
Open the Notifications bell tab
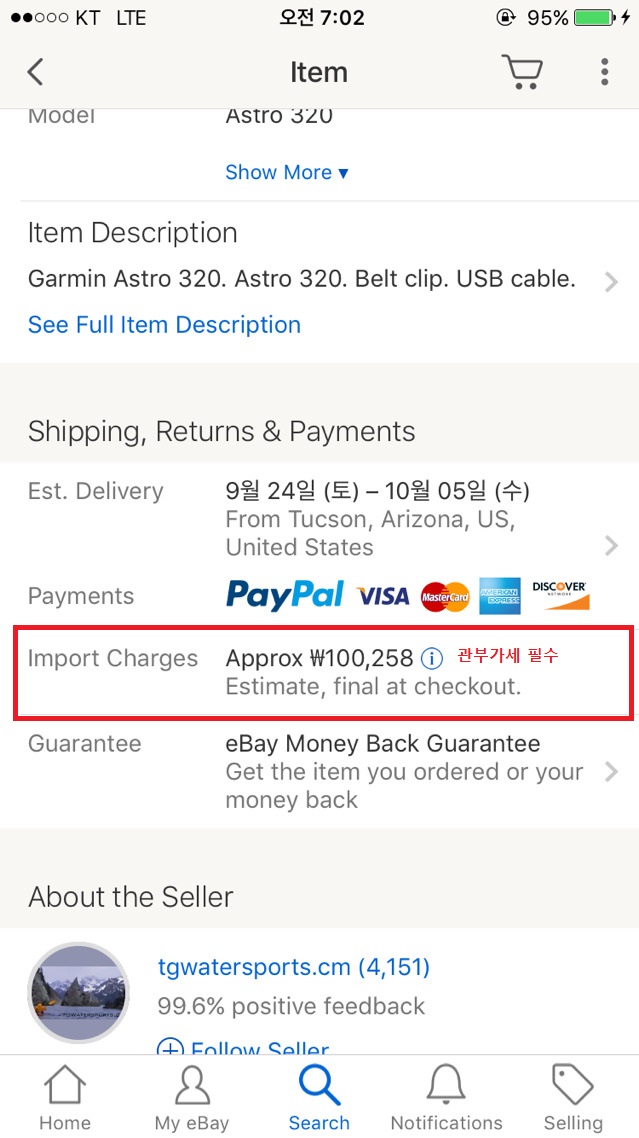(446, 1097)
